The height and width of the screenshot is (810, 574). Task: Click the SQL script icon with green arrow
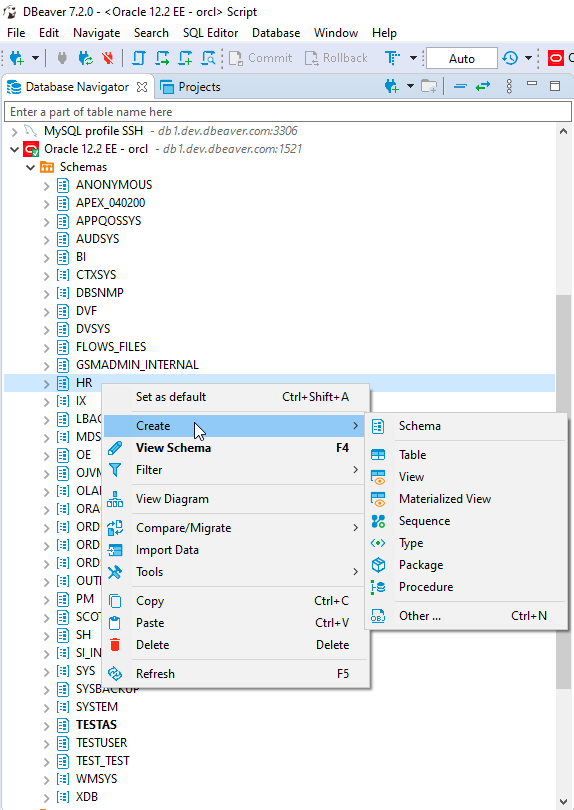click(162, 58)
